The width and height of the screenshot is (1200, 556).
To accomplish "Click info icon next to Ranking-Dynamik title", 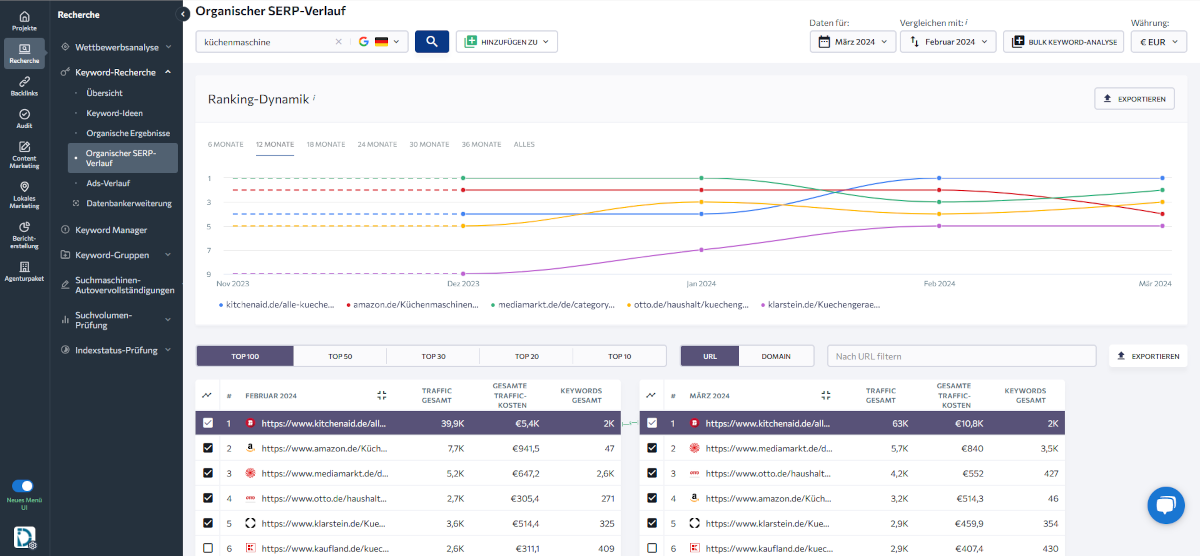I will point(314,98).
